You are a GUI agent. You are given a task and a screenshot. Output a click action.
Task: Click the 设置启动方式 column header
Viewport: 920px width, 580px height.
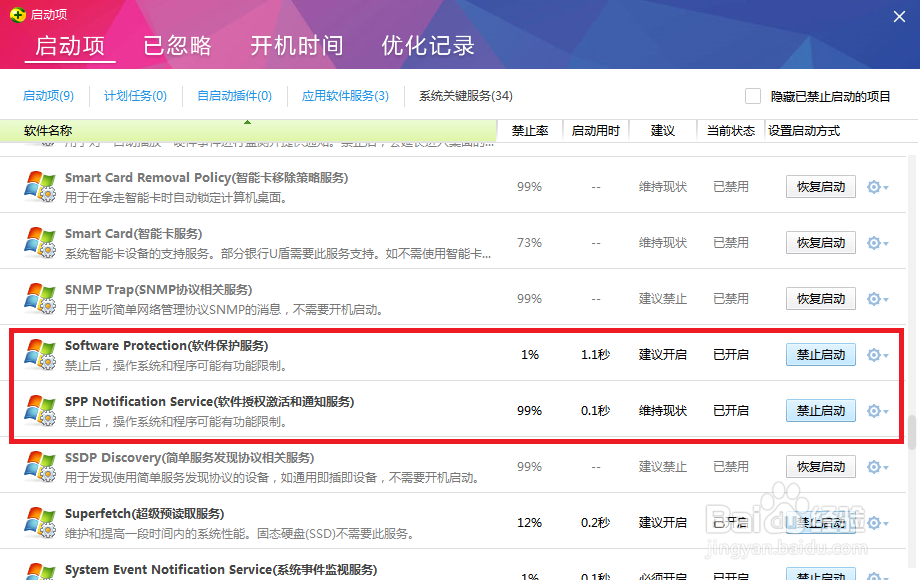tap(804, 131)
